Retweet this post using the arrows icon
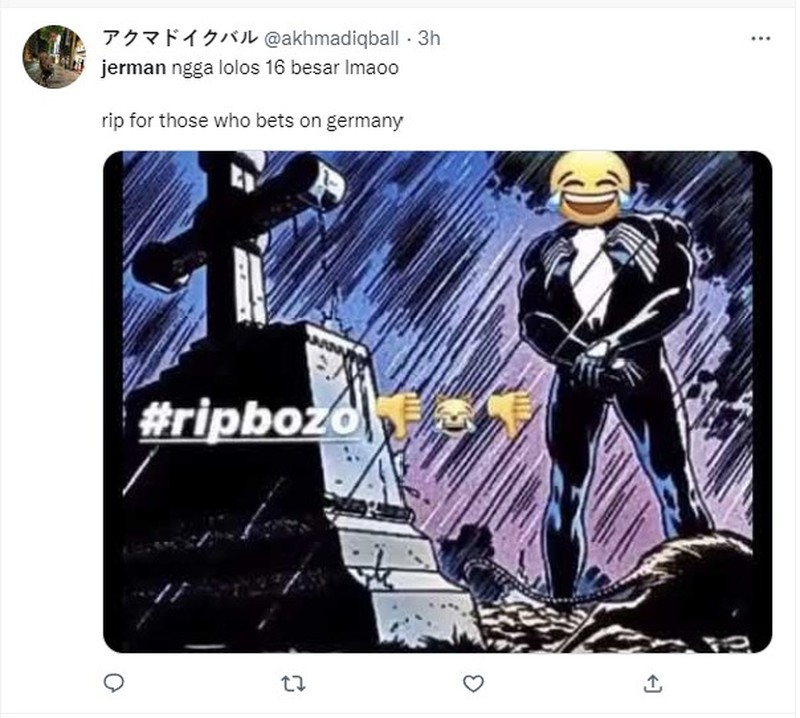Screen dimensions: 800x718 293,683
